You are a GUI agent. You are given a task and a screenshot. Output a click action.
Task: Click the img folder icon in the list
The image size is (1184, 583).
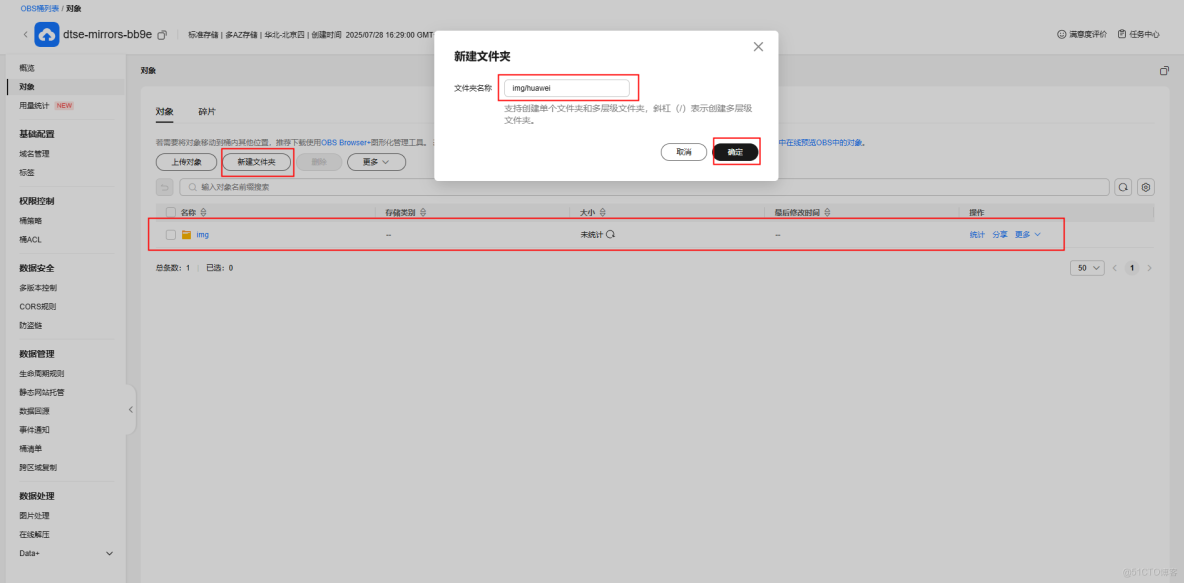(186, 234)
